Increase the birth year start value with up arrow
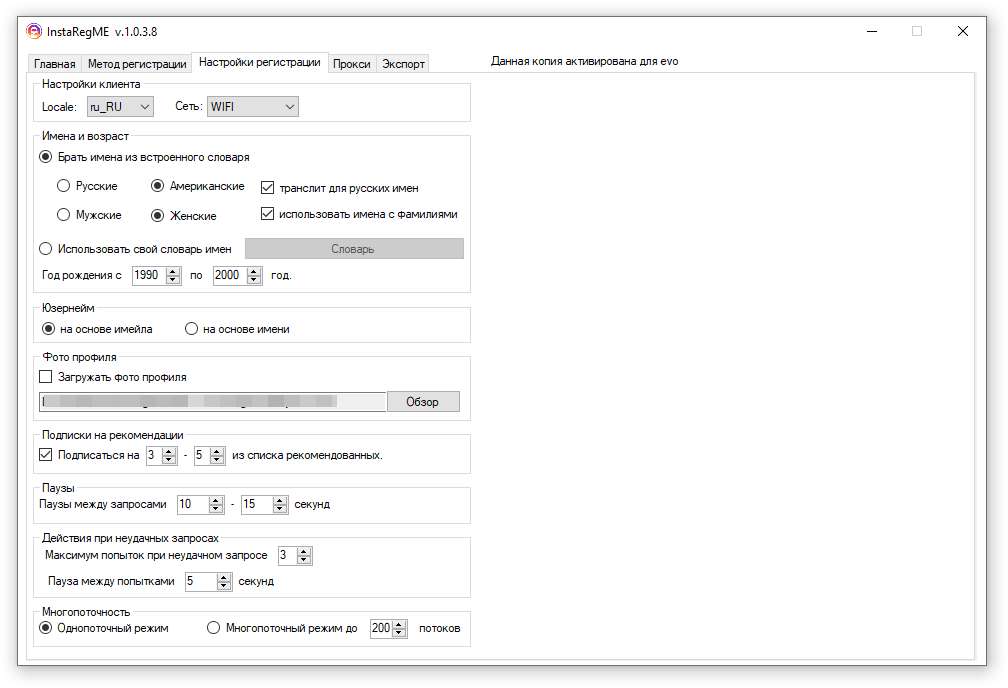 173,271
